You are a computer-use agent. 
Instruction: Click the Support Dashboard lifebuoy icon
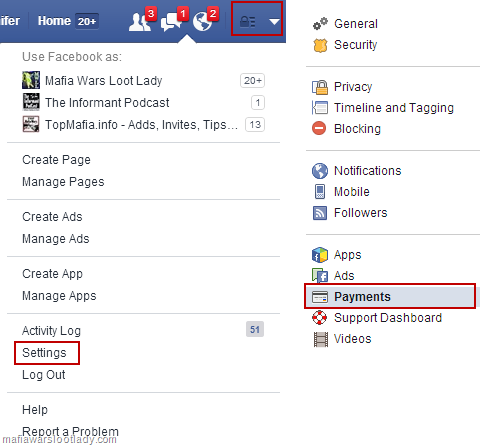pyautogui.click(x=320, y=318)
